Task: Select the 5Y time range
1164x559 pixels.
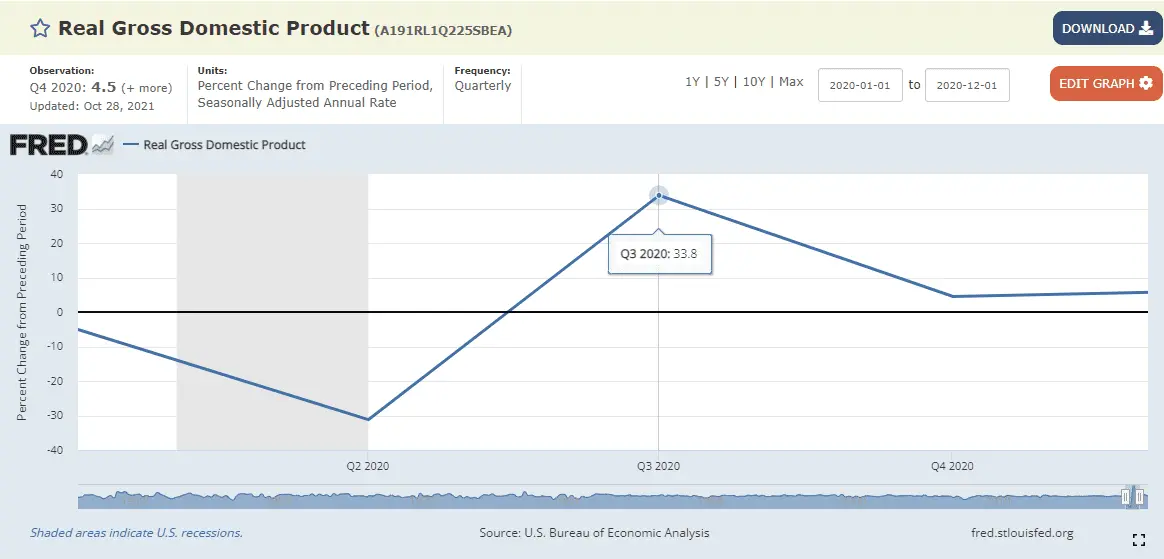Action: click(720, 82)
